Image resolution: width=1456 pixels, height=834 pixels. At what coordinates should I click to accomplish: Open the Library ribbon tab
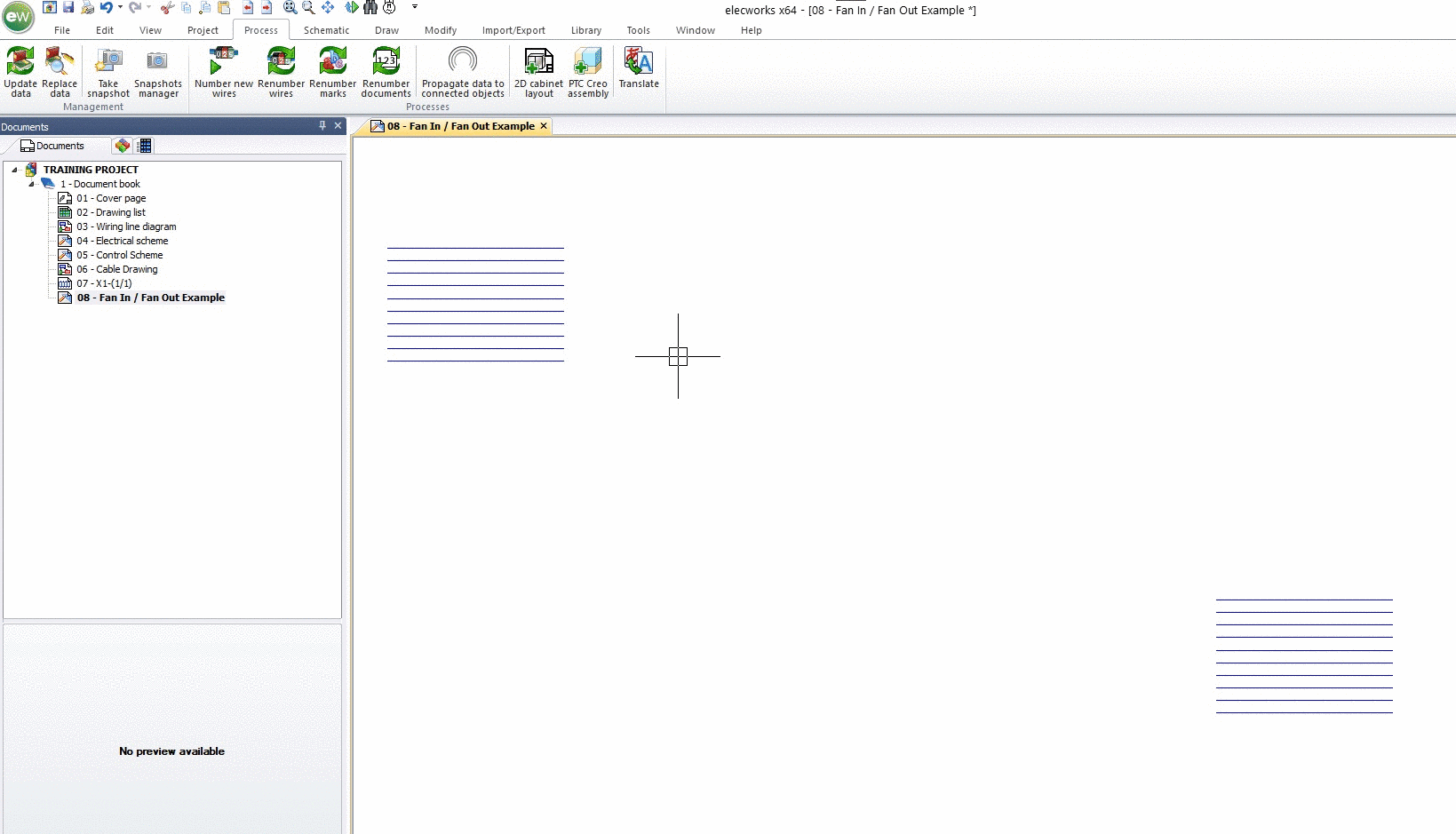585,30
